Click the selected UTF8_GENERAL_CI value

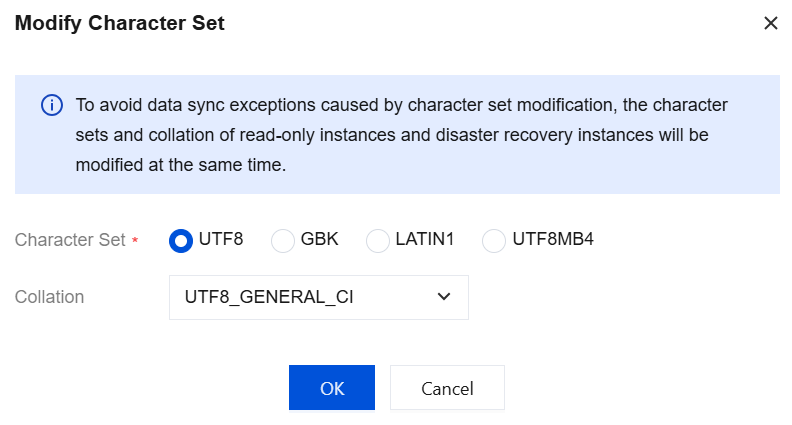click(x=269, y=297)
